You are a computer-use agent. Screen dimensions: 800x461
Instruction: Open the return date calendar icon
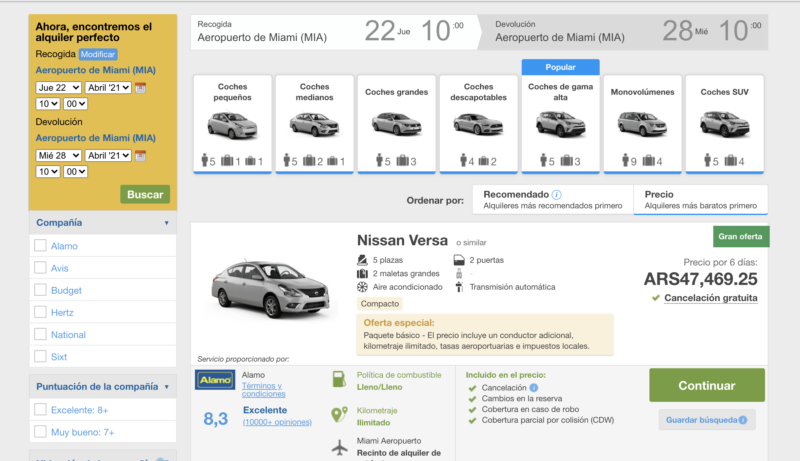tap(141, 155)
